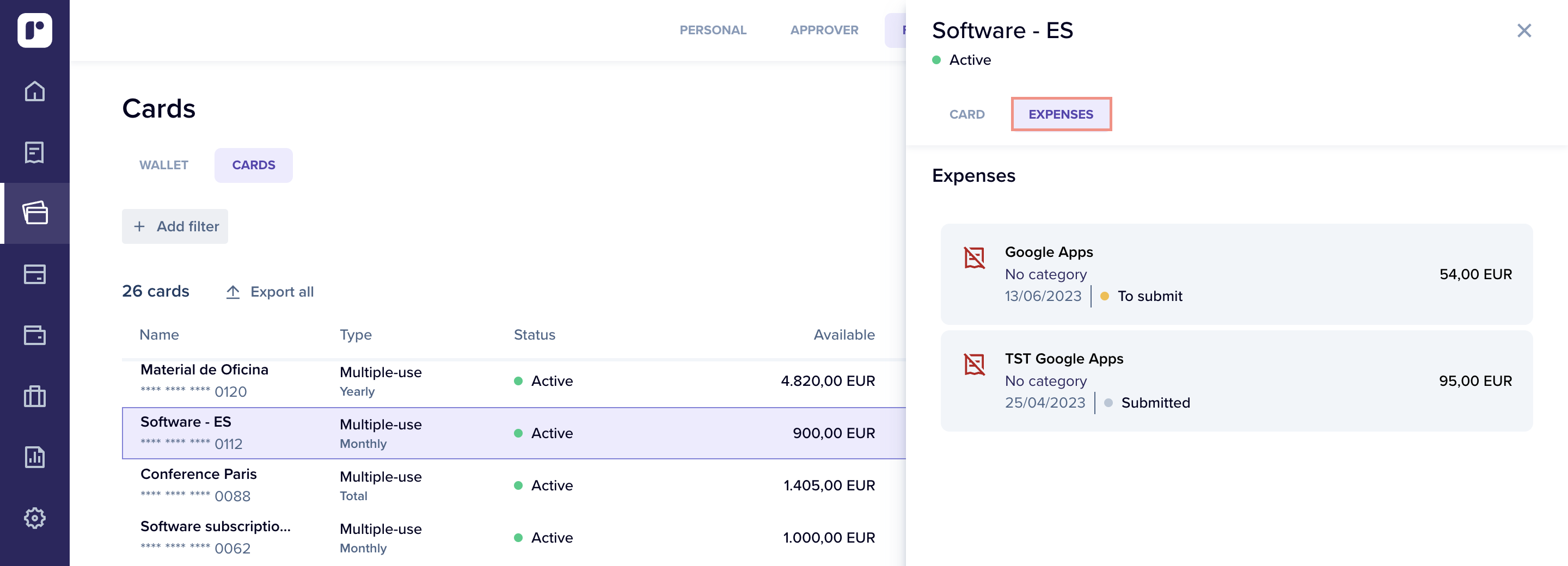This screenshot has height=566, width=1568.
Task: Switch between WALLET and CARDS using WALLET toggle
Action: coord(163,164)
